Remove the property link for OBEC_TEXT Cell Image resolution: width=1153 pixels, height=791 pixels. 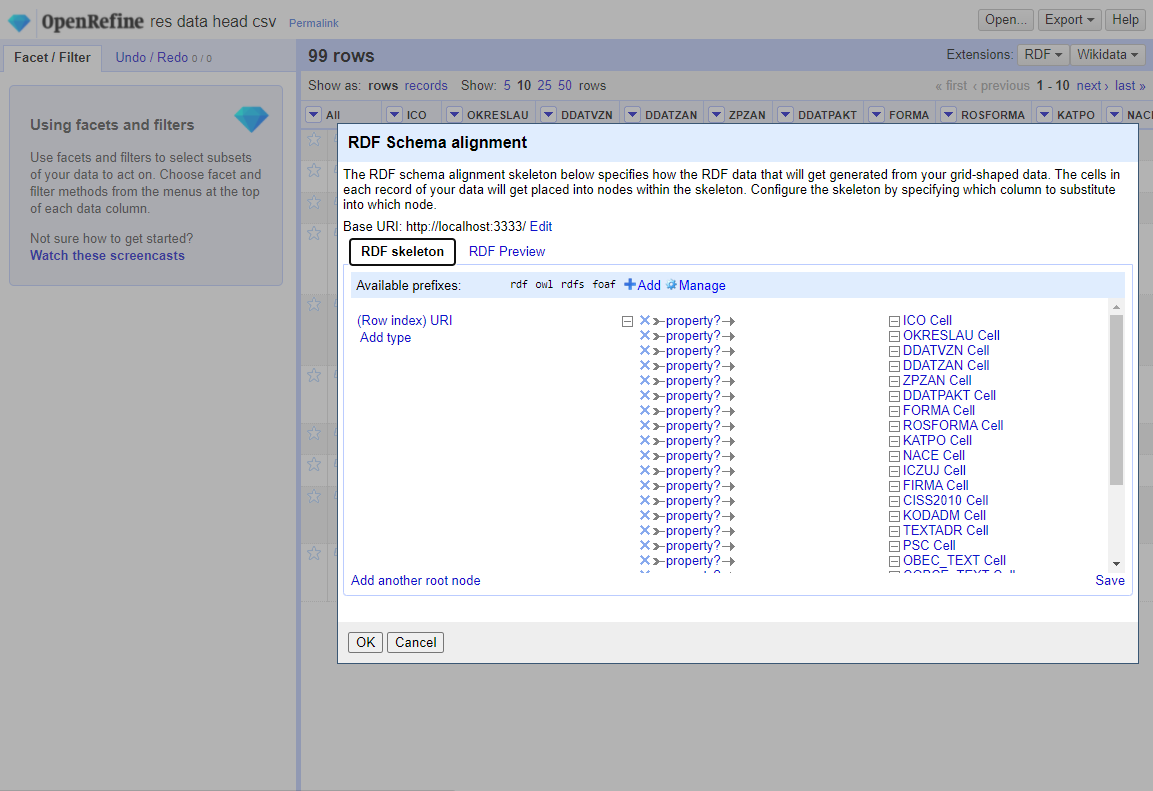[645, 560]
